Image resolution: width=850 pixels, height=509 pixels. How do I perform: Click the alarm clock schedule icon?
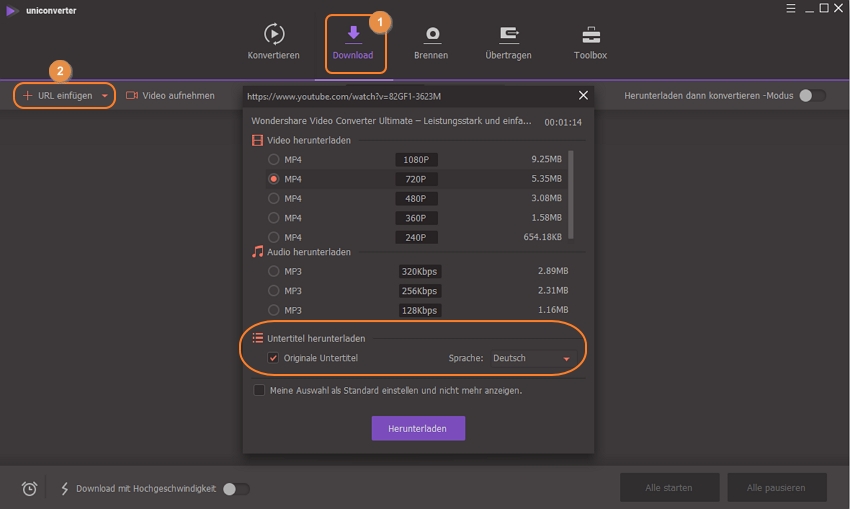(29, 488)
